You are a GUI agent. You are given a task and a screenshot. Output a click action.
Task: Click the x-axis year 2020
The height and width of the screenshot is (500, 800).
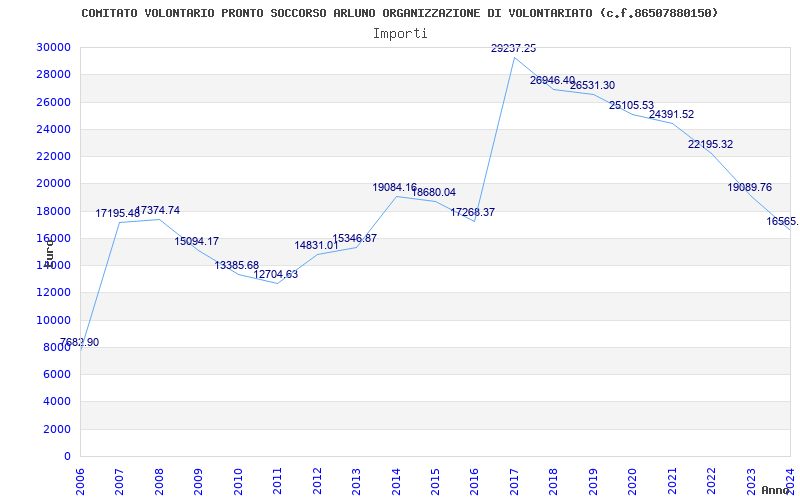tap(633, 481)
